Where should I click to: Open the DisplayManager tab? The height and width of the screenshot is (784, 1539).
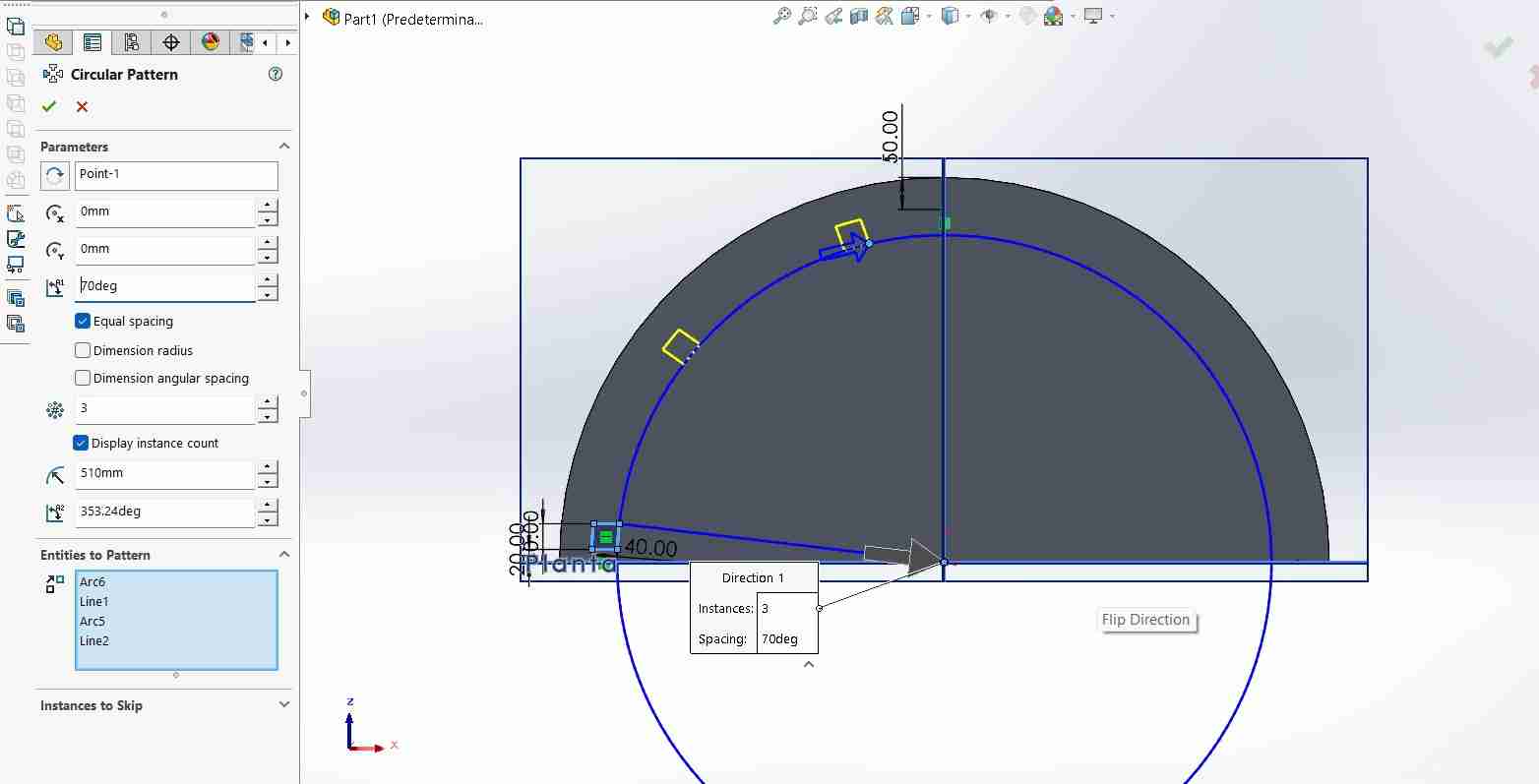(x=211, y=42)
